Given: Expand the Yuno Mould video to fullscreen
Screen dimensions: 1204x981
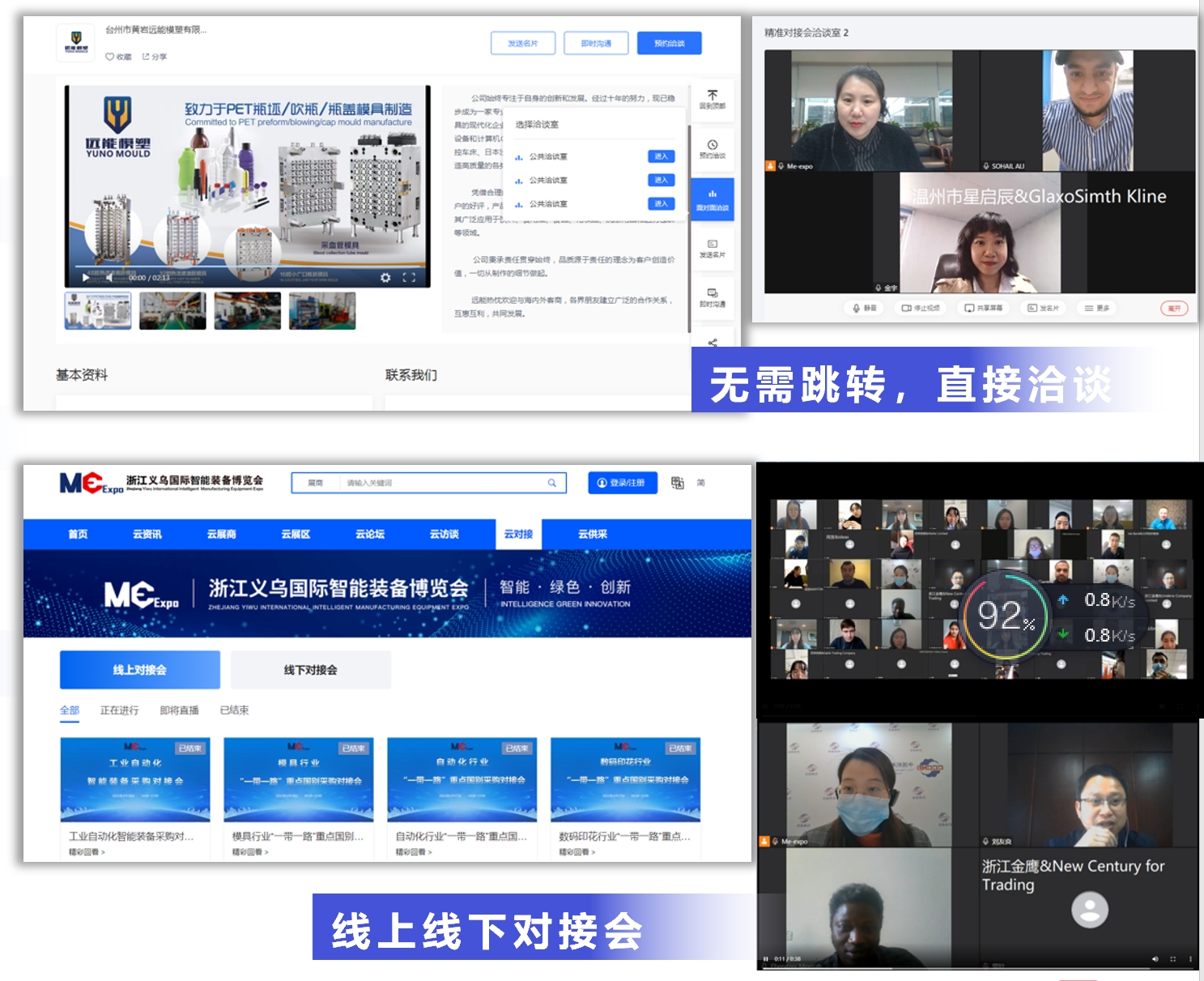Looking at the screenshot, I should 407,277.
